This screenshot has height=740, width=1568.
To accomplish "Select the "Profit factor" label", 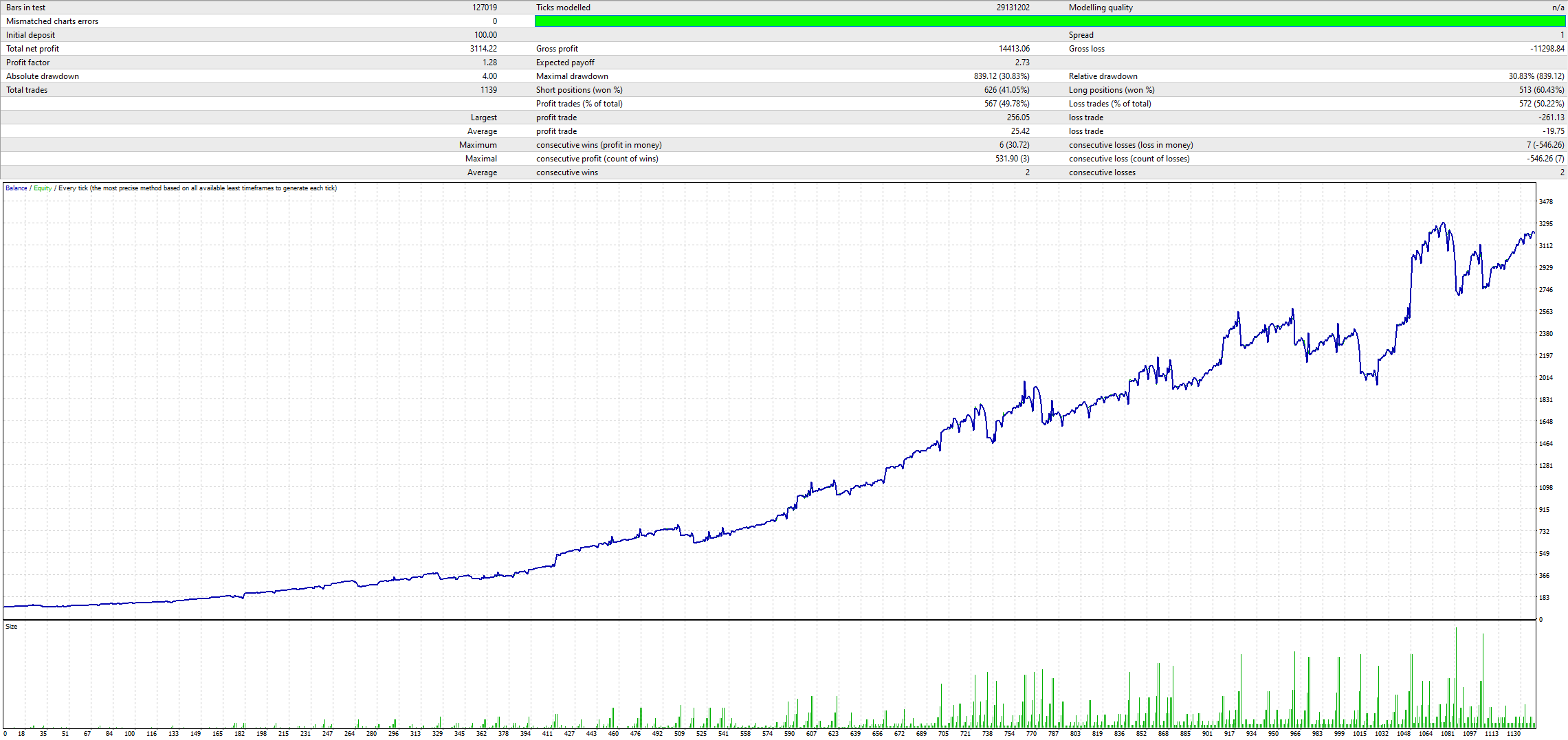I will pyautogui.click(x=28, y=63).
